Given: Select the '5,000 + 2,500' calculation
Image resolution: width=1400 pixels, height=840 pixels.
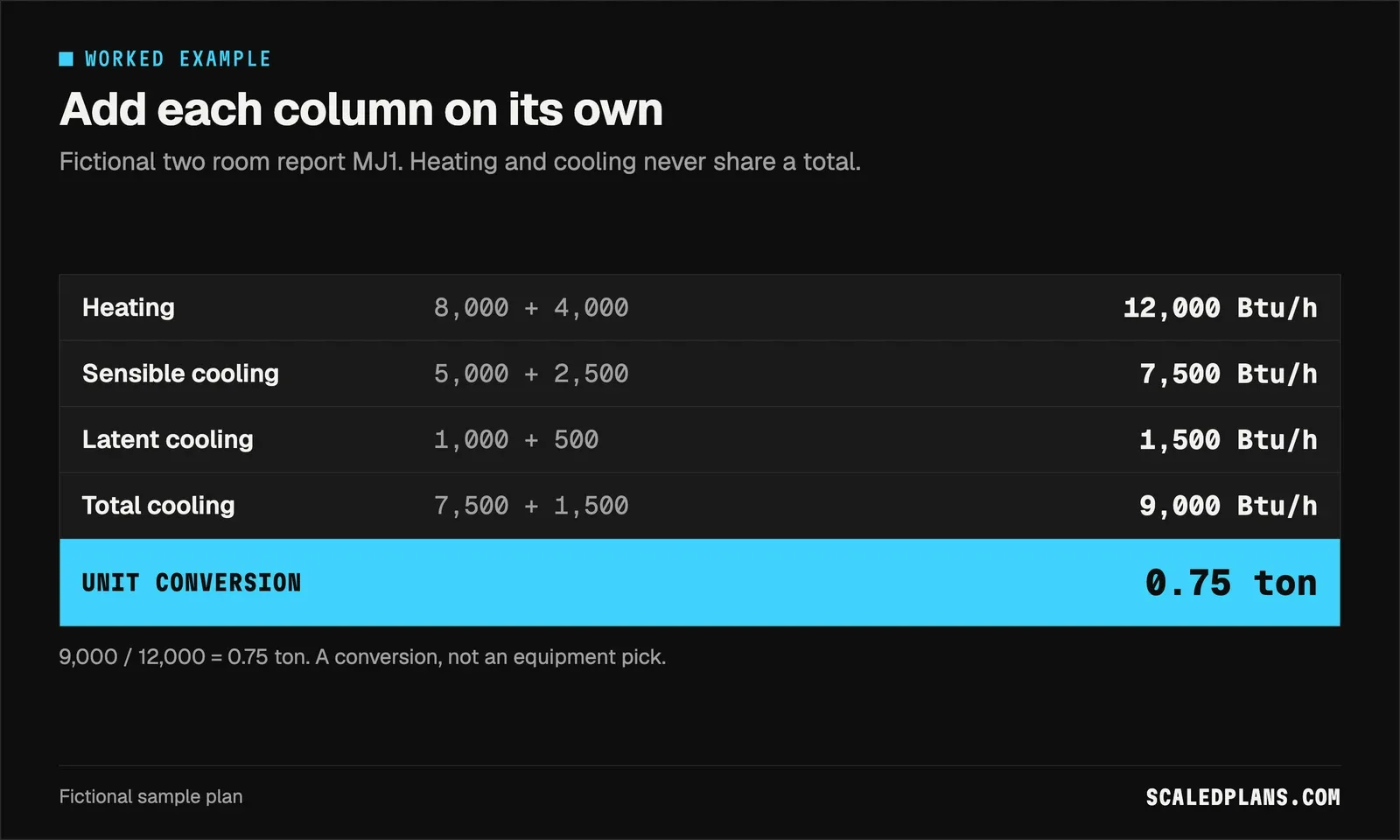Looking at the screenshot, I should tap(531, 374).
